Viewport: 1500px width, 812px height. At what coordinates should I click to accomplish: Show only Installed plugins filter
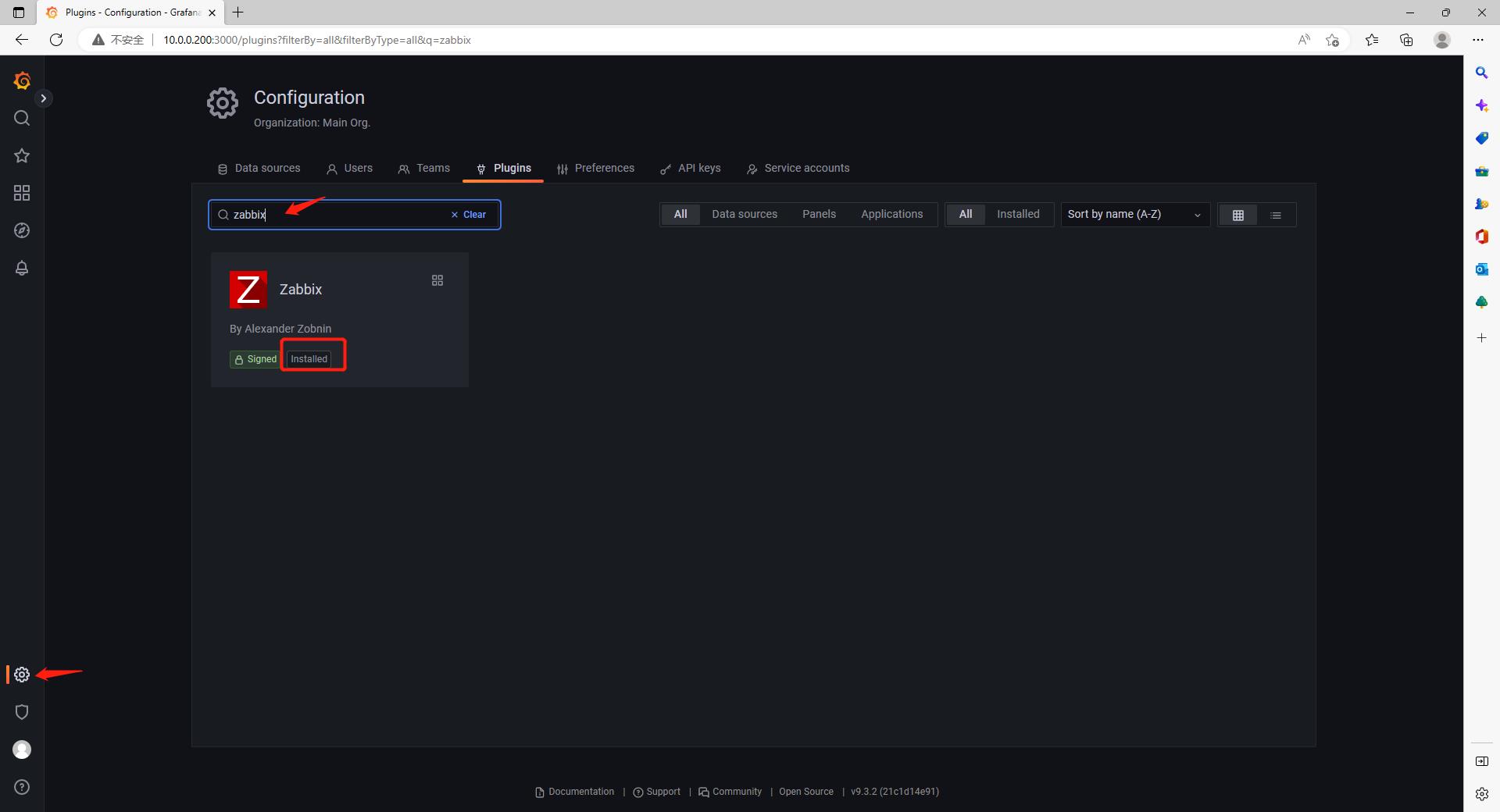(x=1018, y=214)
